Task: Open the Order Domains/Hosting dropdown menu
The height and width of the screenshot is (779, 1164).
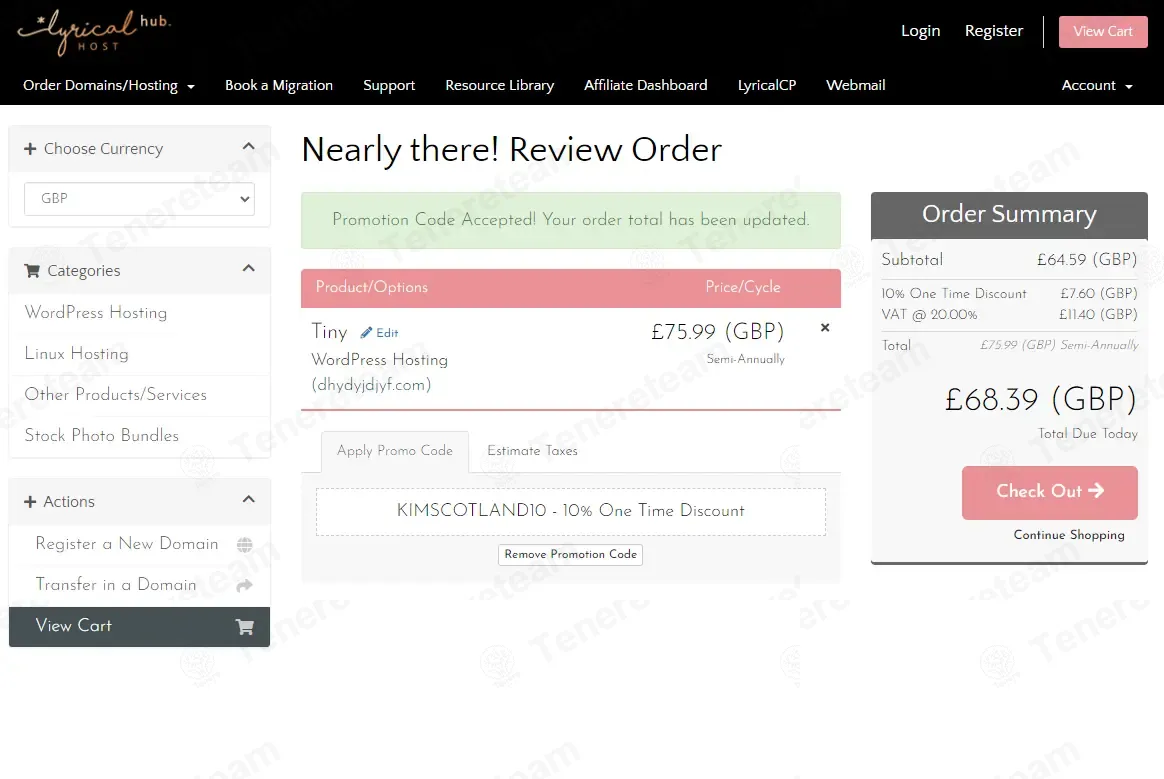Action: click(x=109, y=85)
